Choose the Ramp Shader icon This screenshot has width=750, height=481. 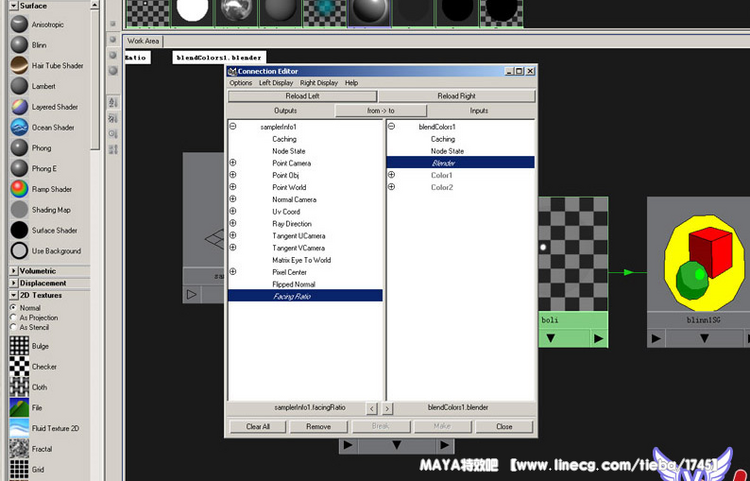point(18,189)
